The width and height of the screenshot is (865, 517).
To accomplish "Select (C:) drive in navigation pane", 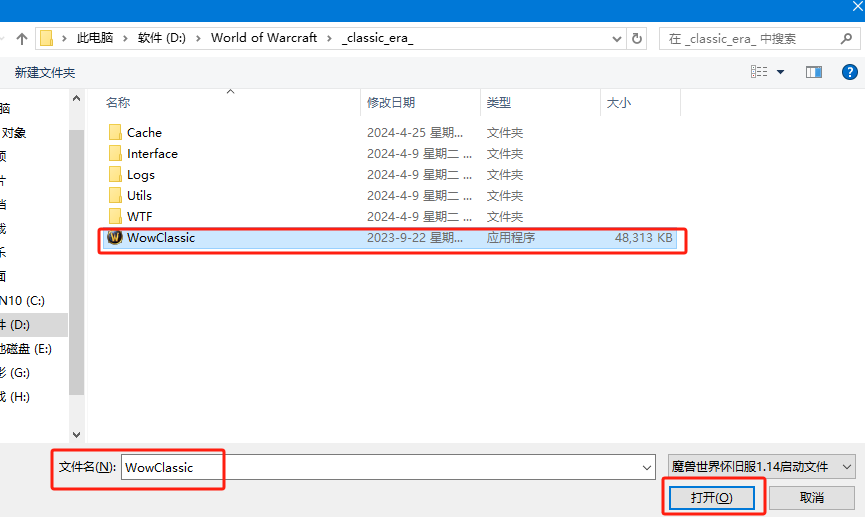I will pyautogui.click(x=22, y=301).
